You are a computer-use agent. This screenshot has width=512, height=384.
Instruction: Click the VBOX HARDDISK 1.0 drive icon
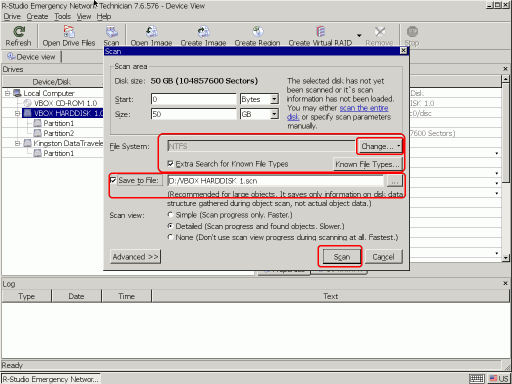click(28, 113)
